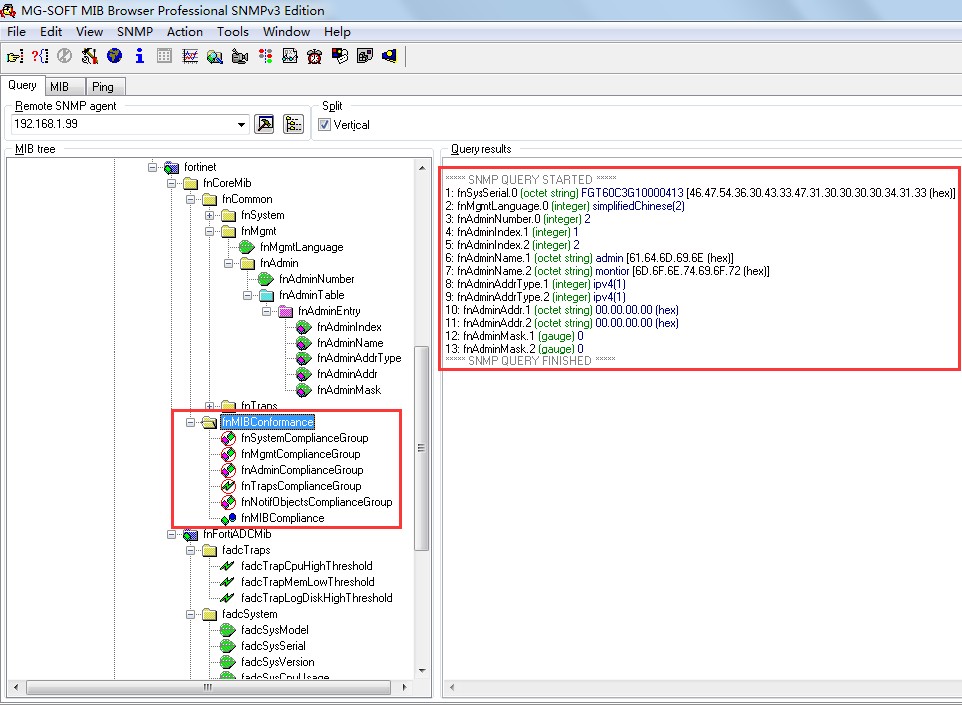Image resolution: width=962 pixels, height=705 pixels.
Task: Open the Action menu
Action: [x=185, y=32]
